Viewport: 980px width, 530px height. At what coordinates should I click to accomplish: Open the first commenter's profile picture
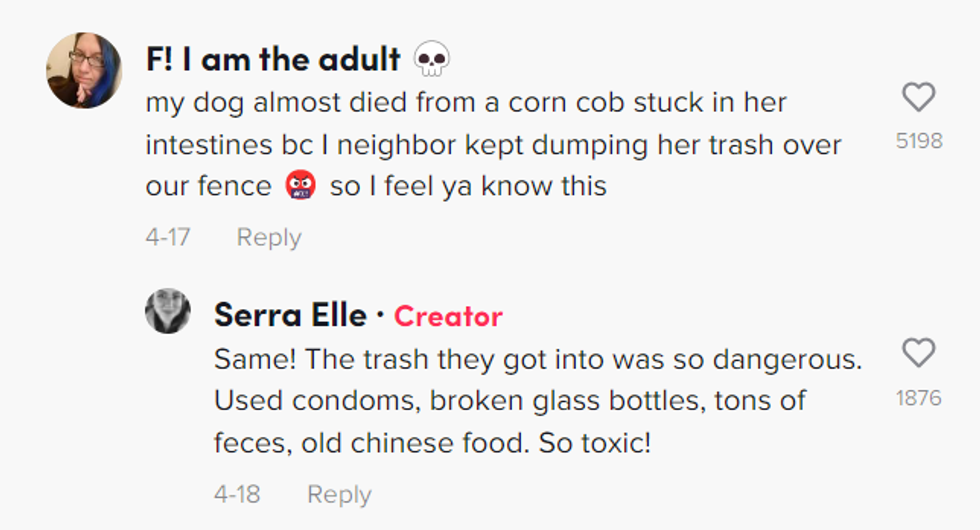tap(83, 70)
